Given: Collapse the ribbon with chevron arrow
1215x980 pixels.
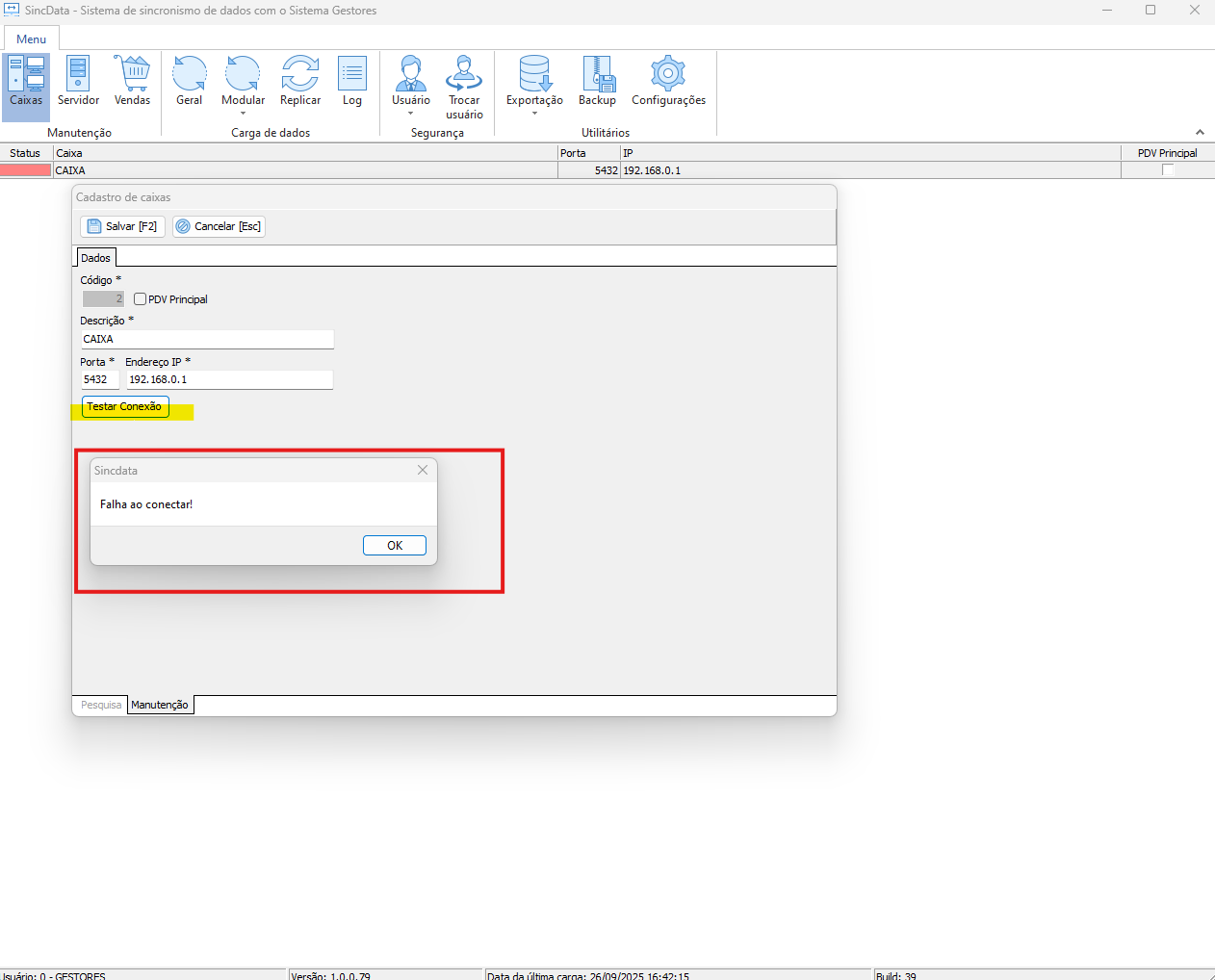Looking at the screenshot, I should 1200,132.
